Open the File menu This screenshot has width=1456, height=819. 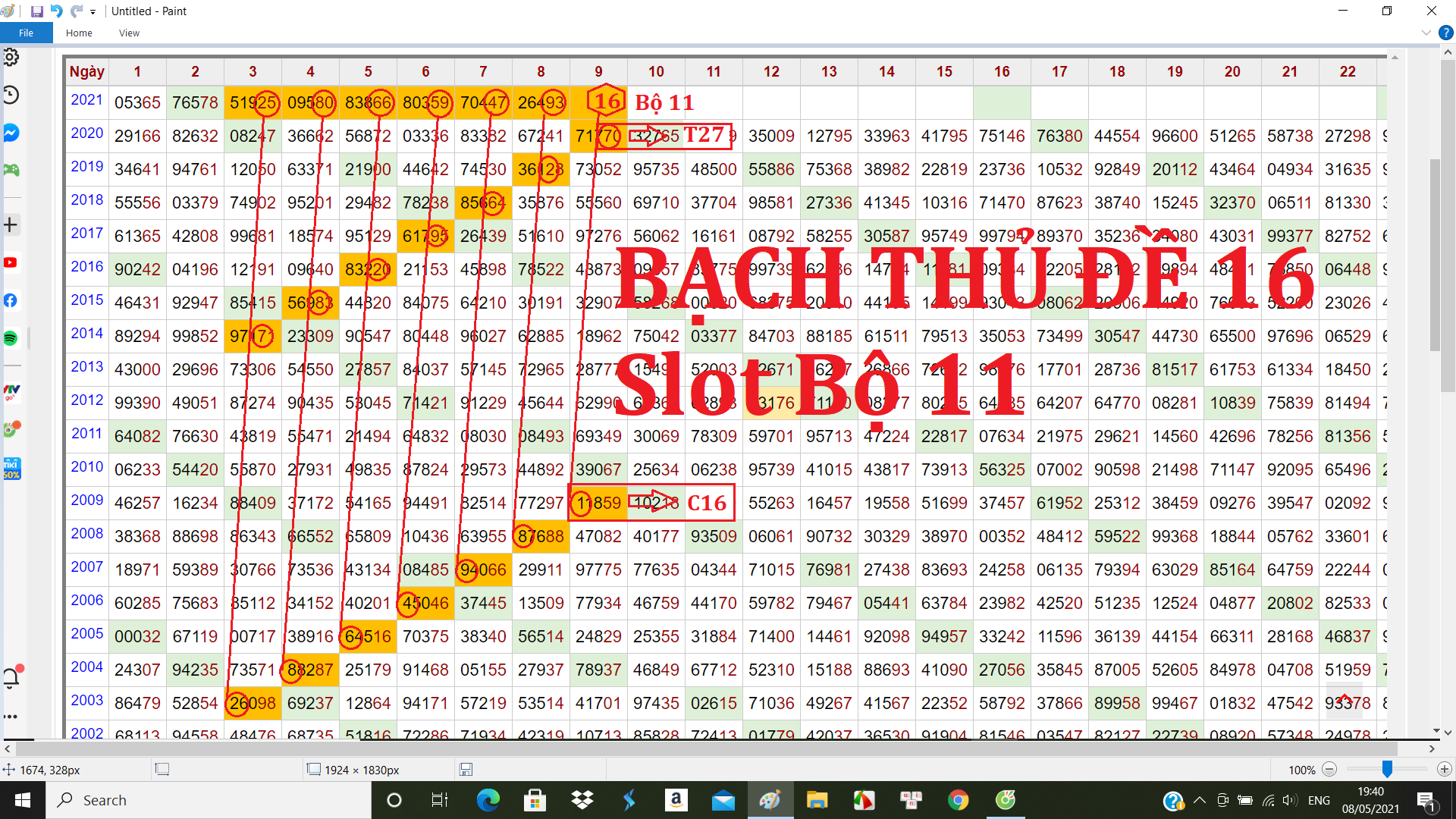26,33
